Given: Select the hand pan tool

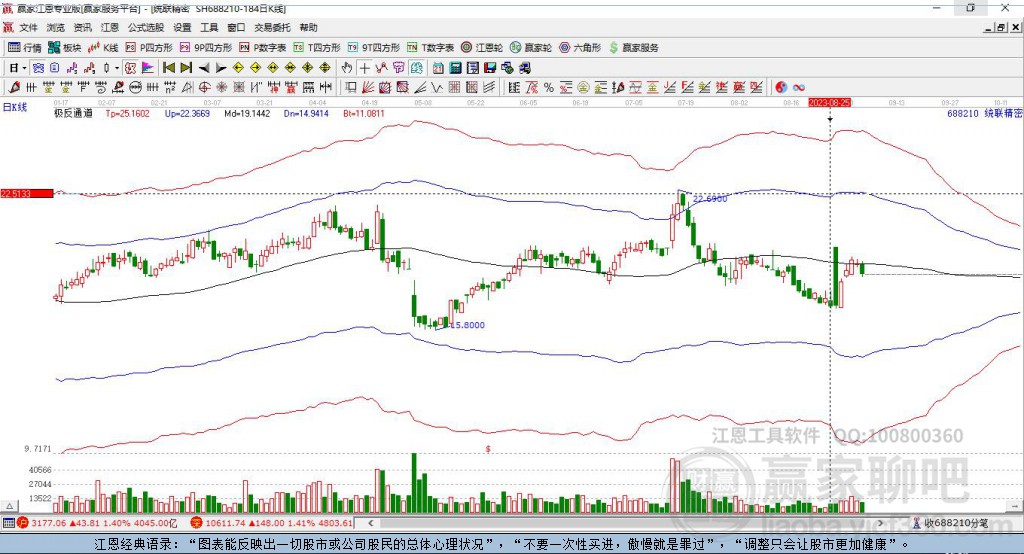Looking at the screenshot, I should click(347, 68).
